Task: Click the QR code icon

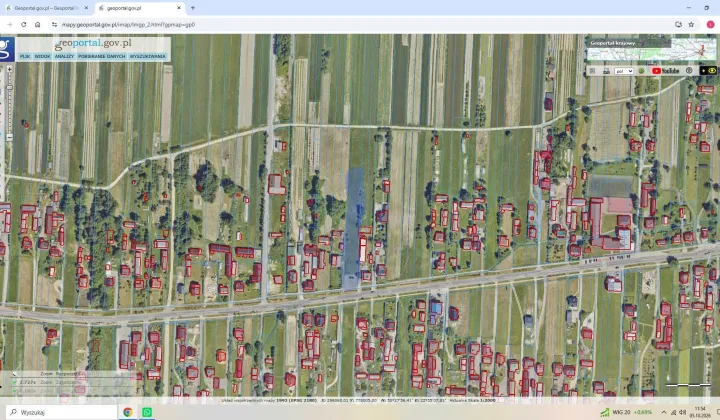Action: 592,71
